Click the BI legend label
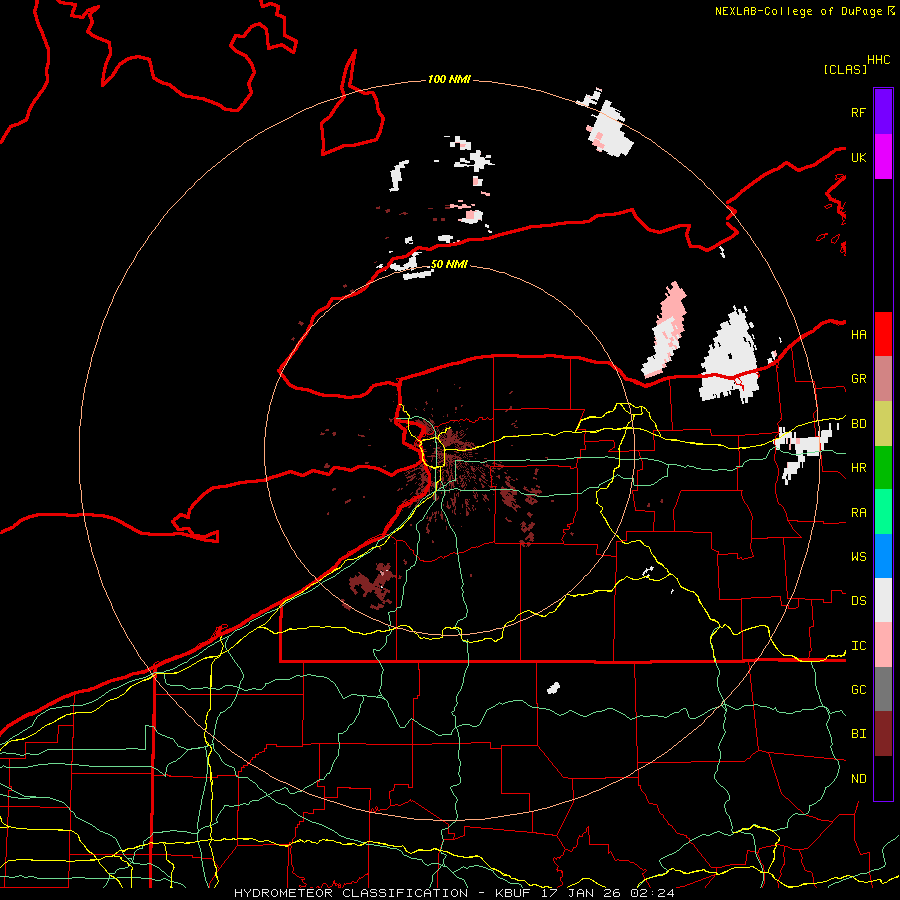This screenshot has width=900, height=900. pos(858,734)
